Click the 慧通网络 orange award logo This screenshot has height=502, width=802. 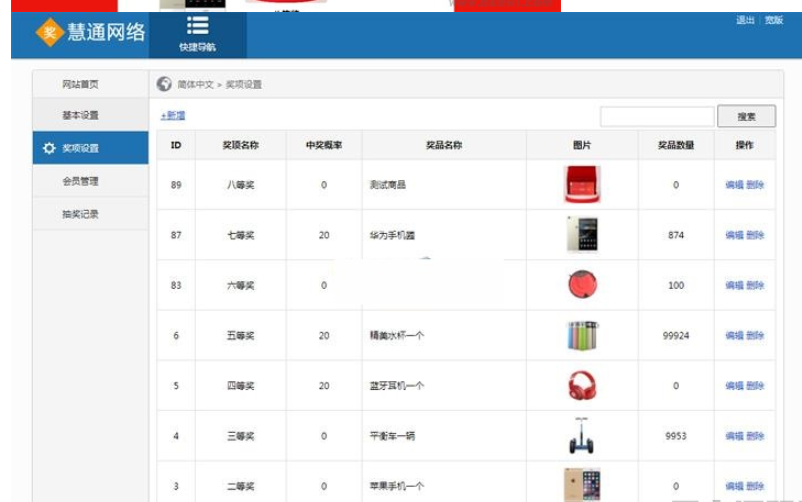pyautogui.click(x=50, y=32)
